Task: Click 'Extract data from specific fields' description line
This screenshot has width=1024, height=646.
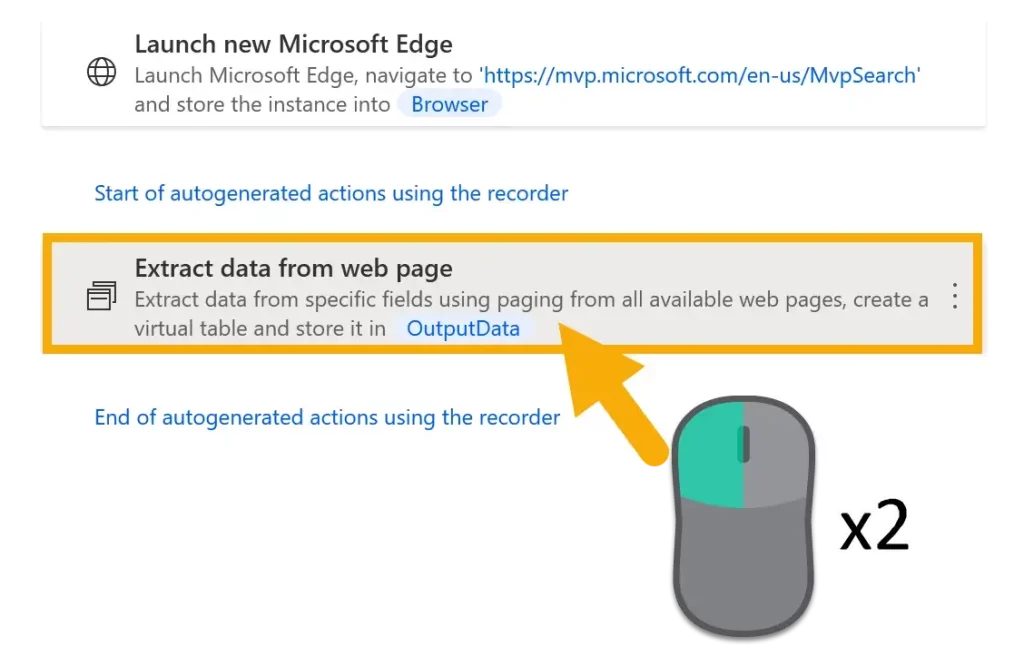Action: pyautogui.click(x=530, y=299)
